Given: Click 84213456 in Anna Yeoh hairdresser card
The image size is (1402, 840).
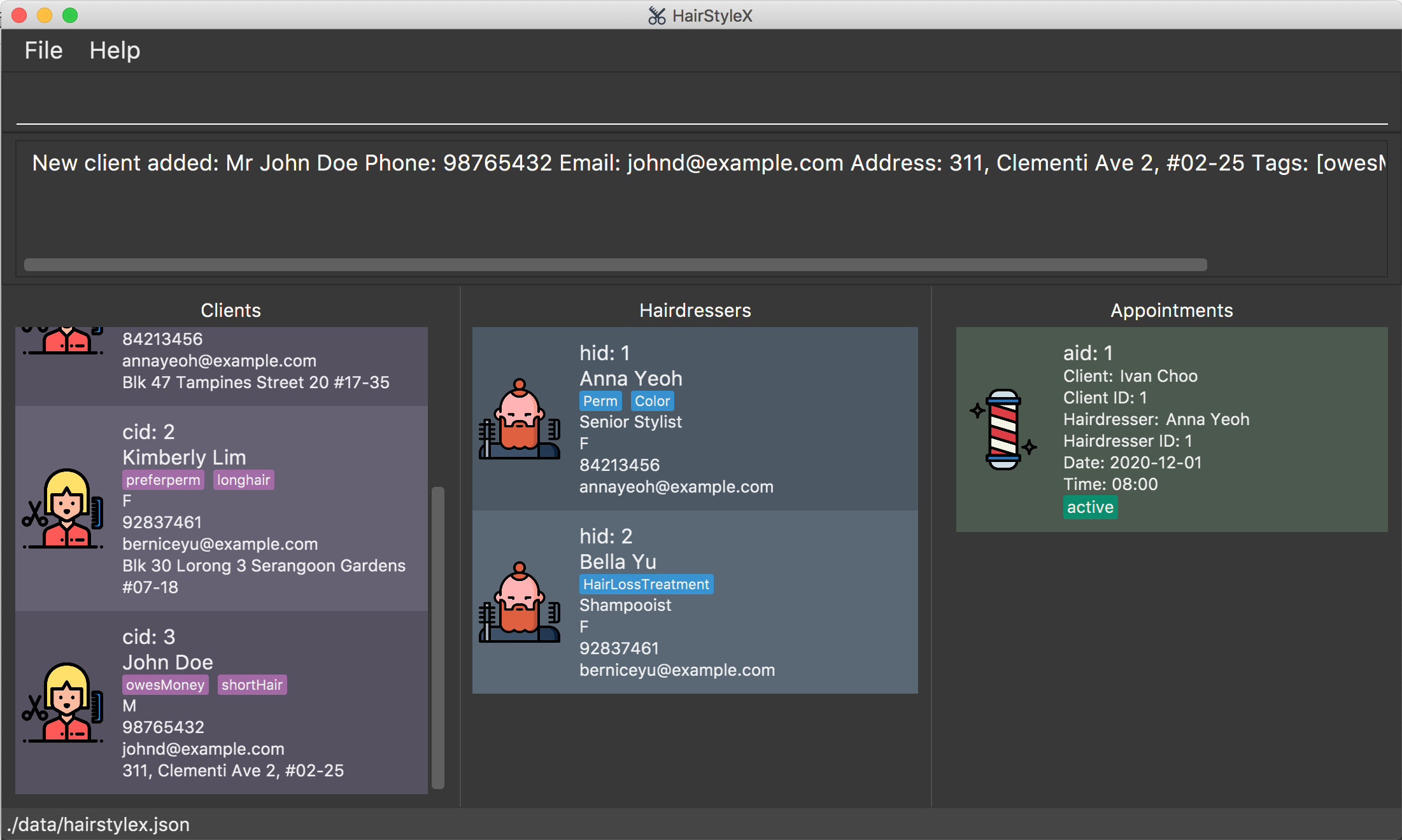Looking at the screenshot, I should coord(620,465).
